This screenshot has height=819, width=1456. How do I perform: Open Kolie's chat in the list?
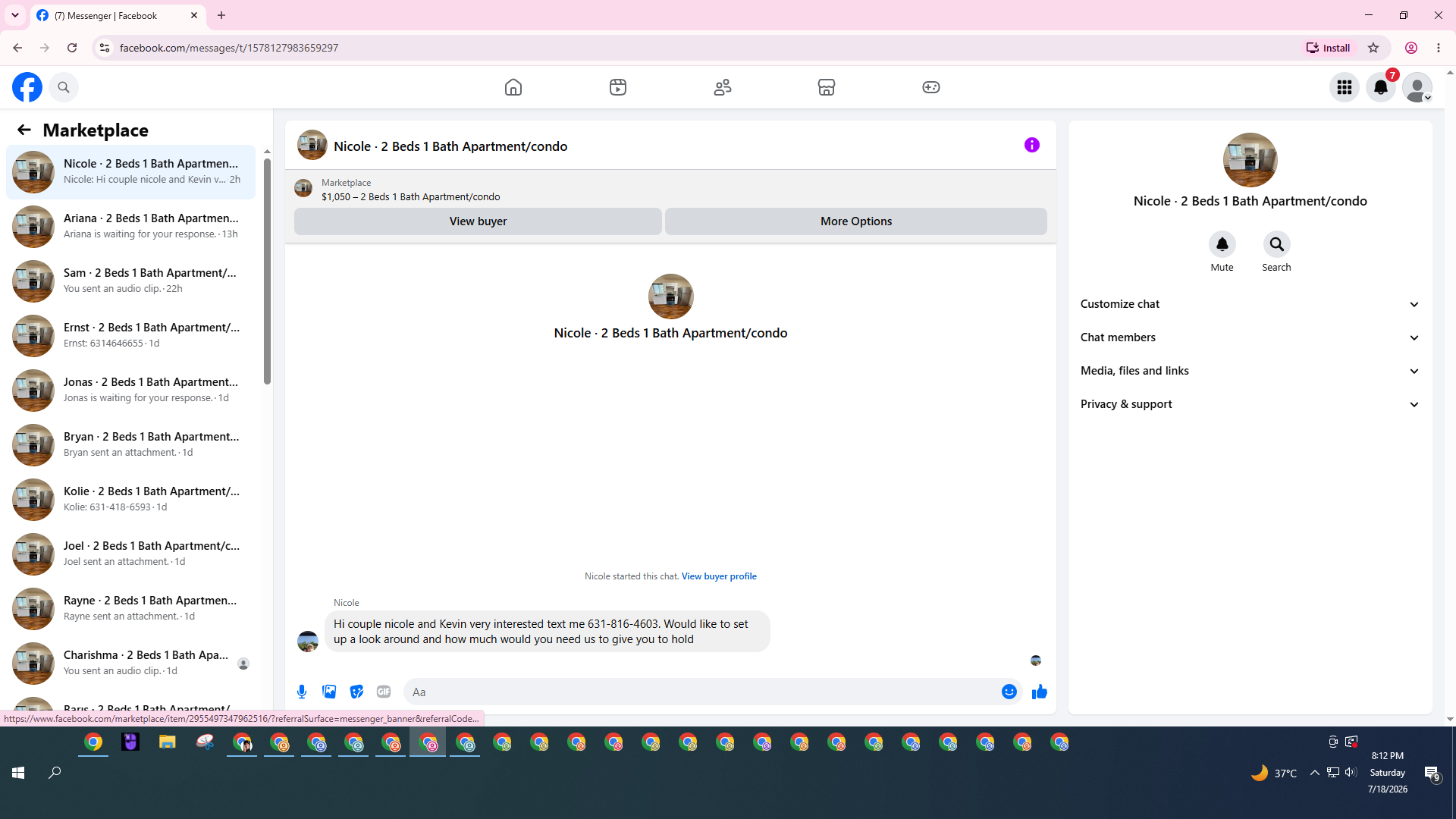click(x=131, y=500)
